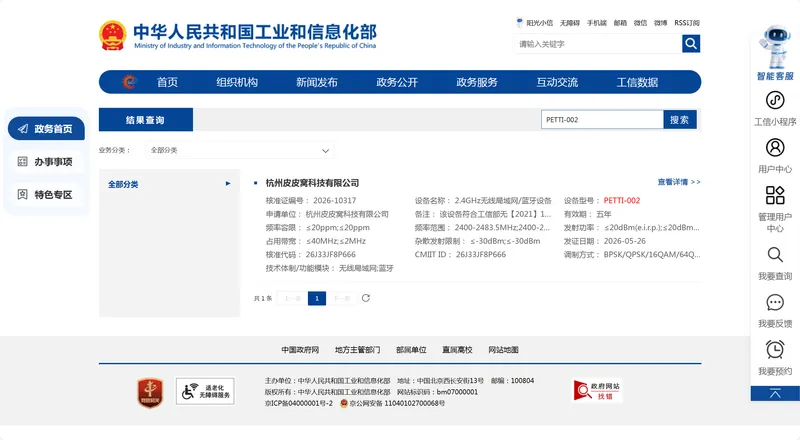Click the magnifier search icon button in header
Viewport: 800px width, 440px height.
click(x=691, y=44)
